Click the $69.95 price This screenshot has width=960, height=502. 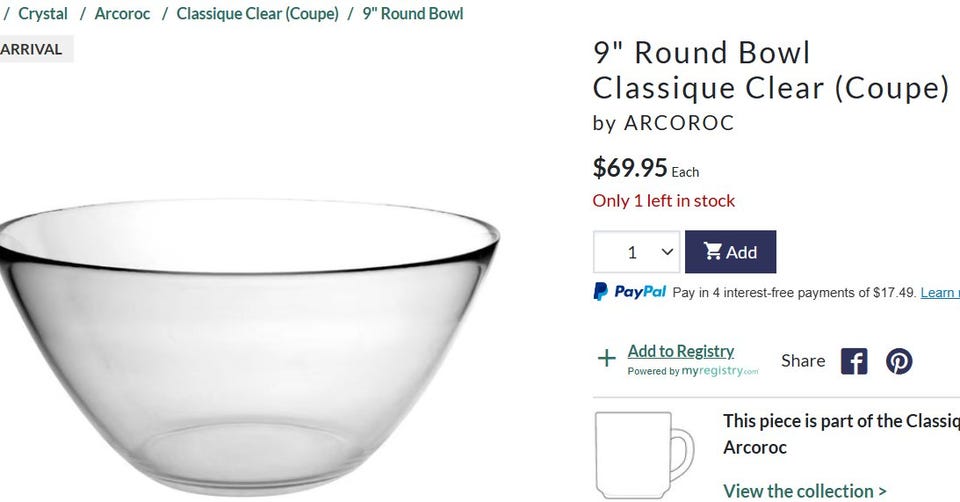[x=630, y=167]
